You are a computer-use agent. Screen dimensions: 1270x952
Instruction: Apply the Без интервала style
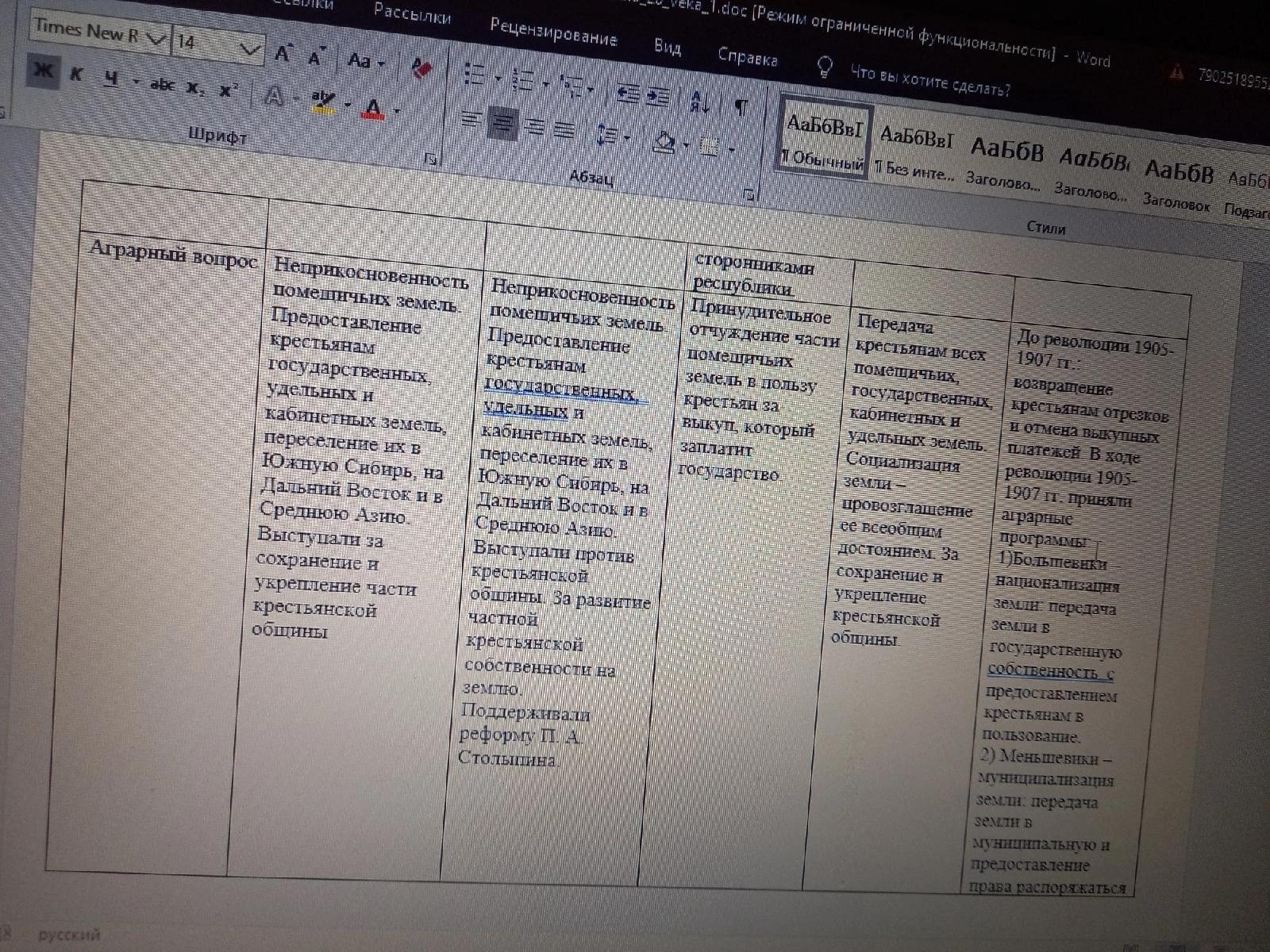914,152
